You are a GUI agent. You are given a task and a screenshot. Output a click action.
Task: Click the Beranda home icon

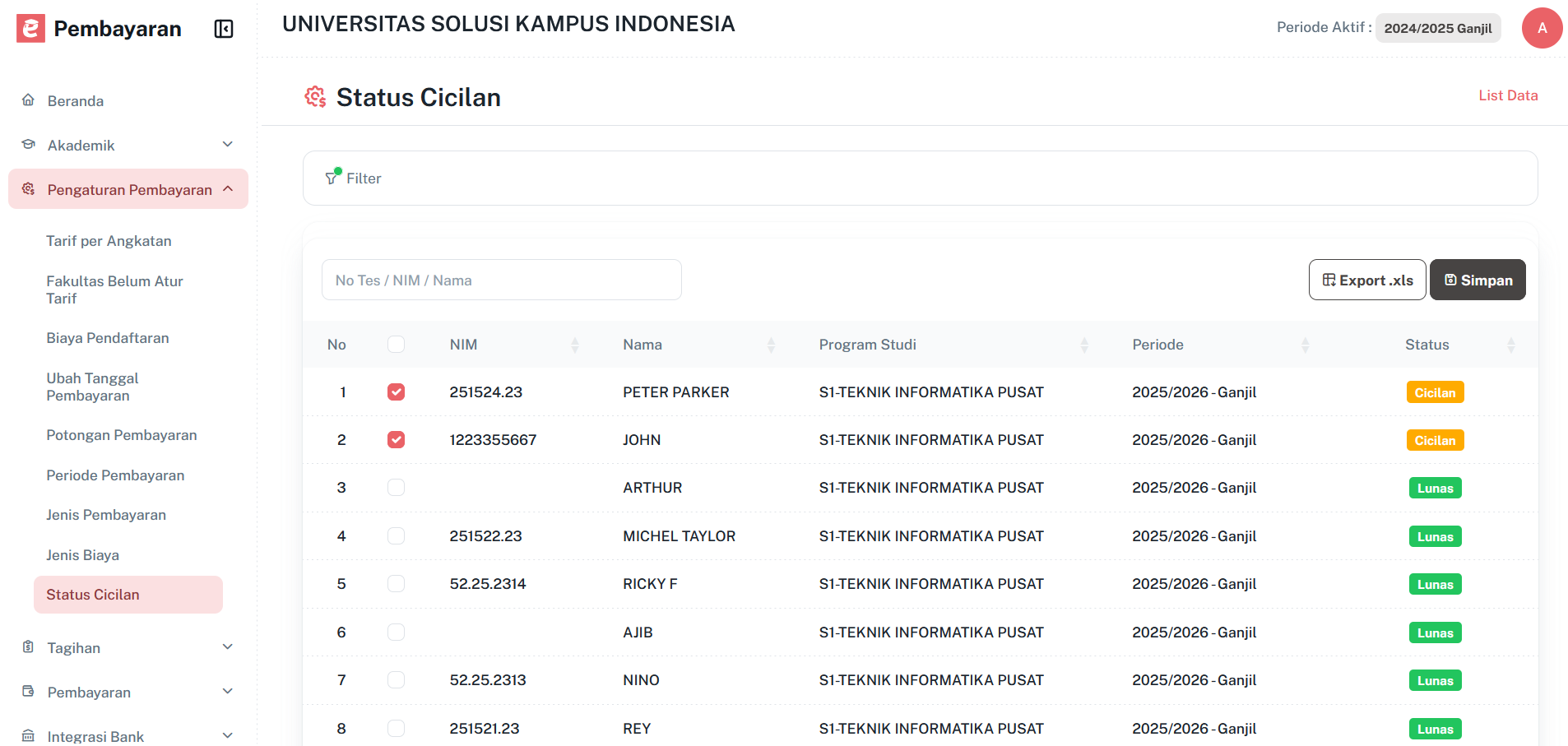pyautogui.click(x=28, y=100)
